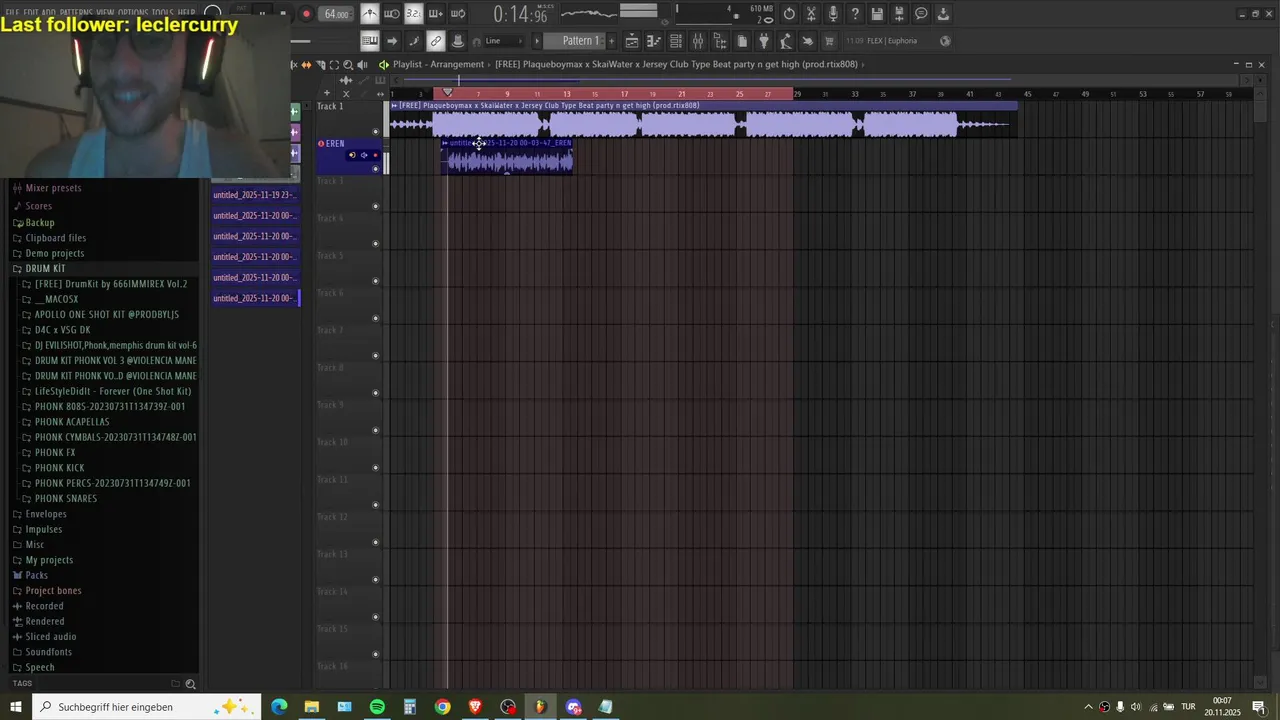Viewport: 1280px width, 720px height.
Task: Toggle the 3.2.1 countdown before recording
Action: click(413, 14)
